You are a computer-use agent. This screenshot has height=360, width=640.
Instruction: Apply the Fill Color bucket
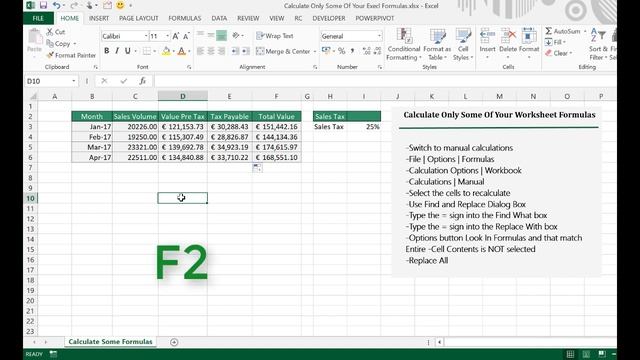[166, 51]
